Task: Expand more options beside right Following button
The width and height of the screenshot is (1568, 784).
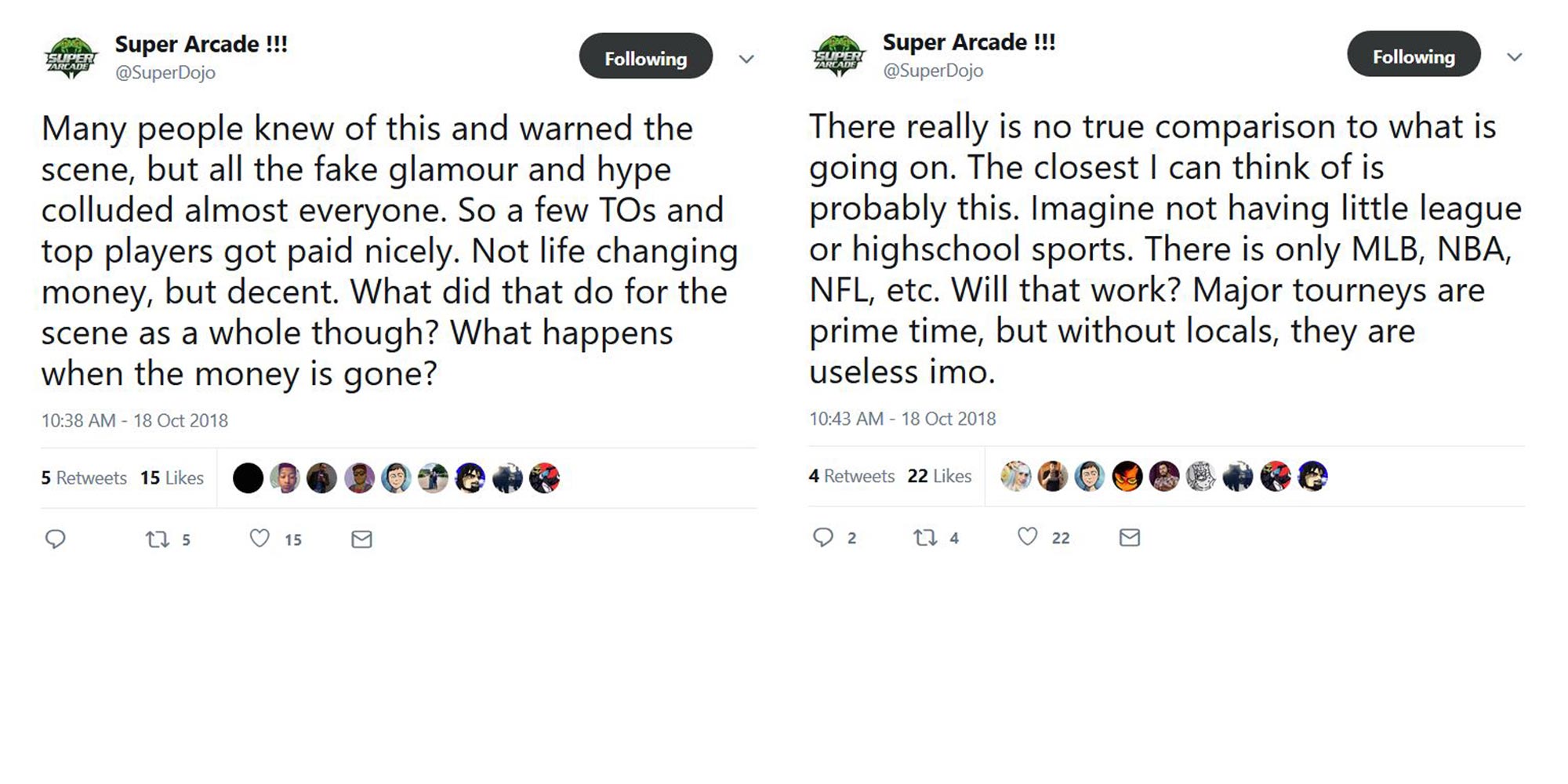Action: coord(1515,56)
